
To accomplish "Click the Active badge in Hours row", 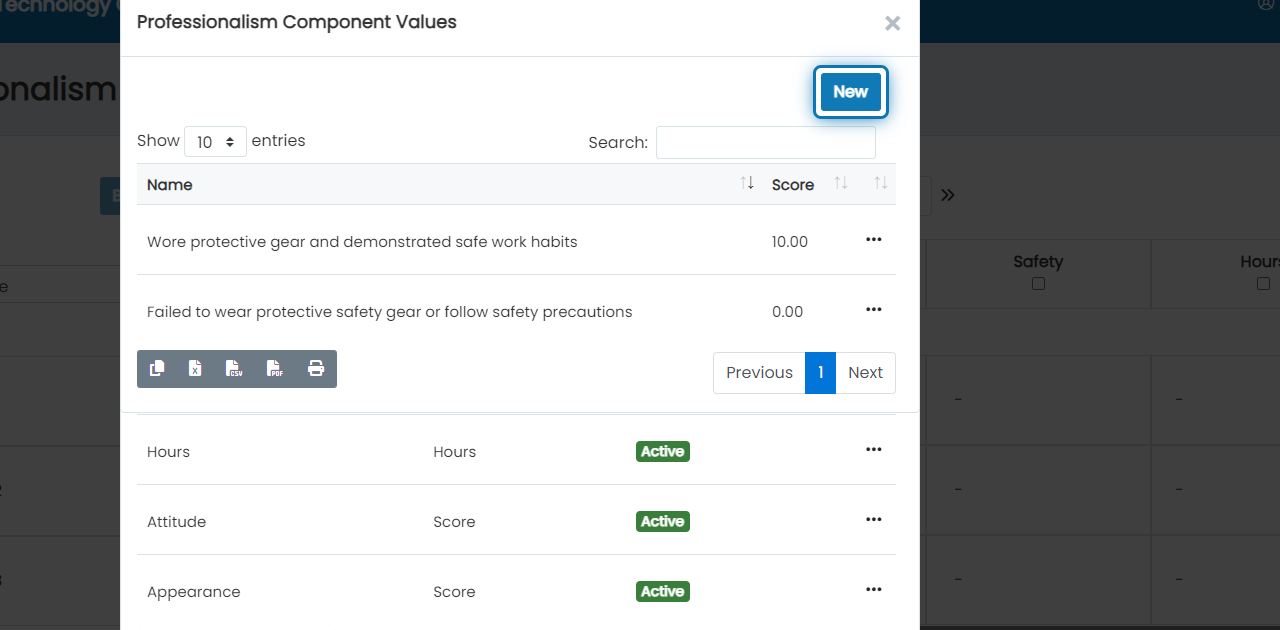I will [663, 452].
